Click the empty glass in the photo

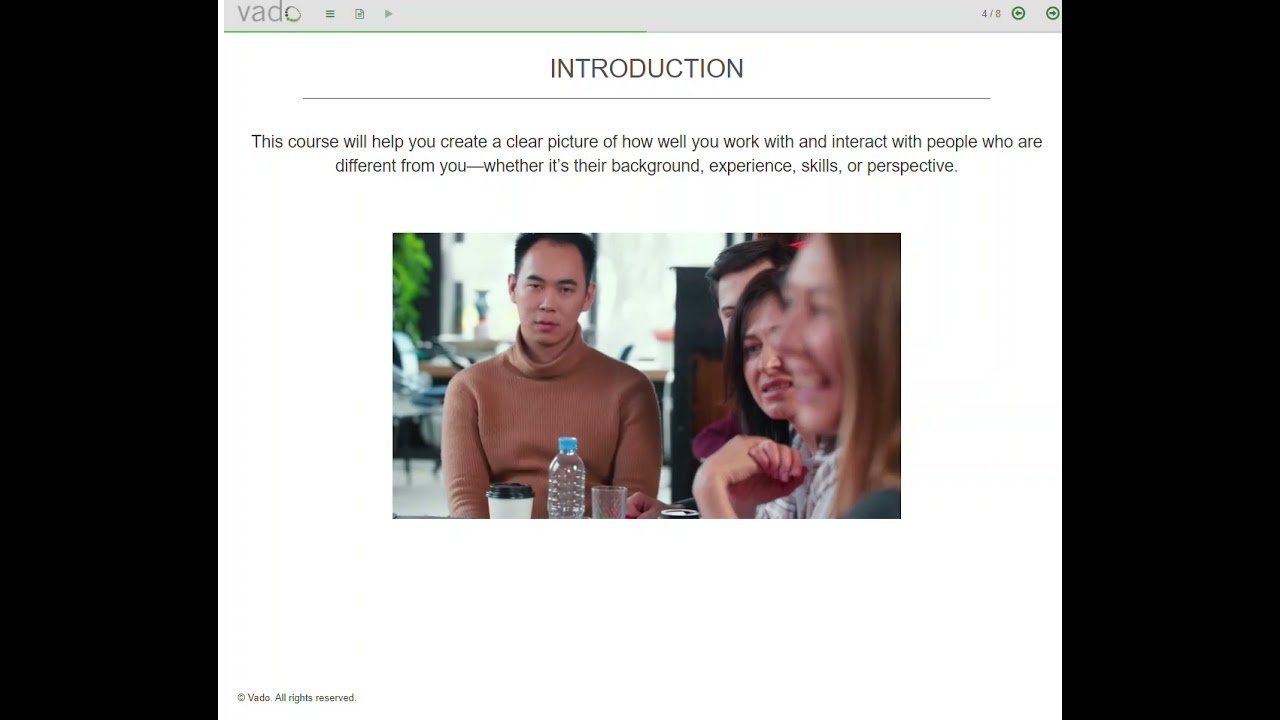(608, 501)
